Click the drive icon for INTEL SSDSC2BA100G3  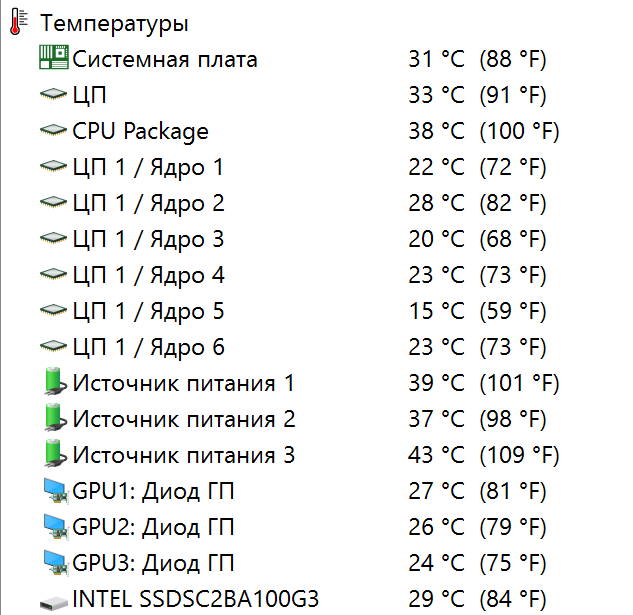(x=54, y=600)
